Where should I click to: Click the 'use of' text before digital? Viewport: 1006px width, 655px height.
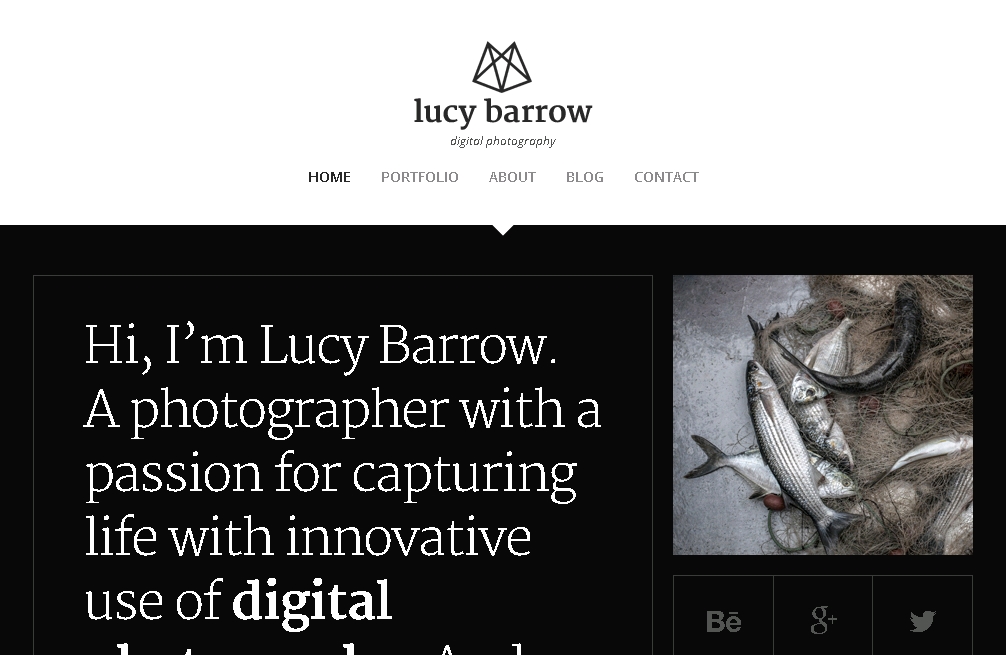153,602
